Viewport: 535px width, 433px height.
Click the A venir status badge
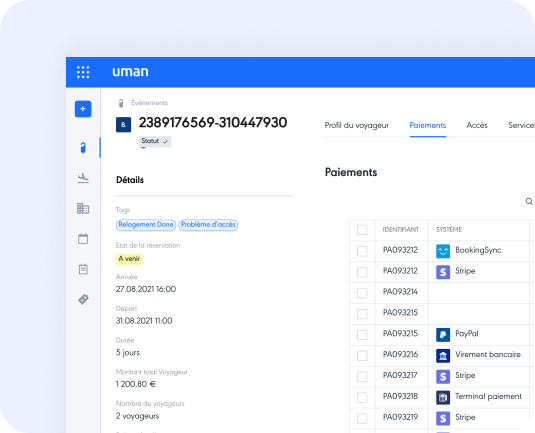point(129,259)
